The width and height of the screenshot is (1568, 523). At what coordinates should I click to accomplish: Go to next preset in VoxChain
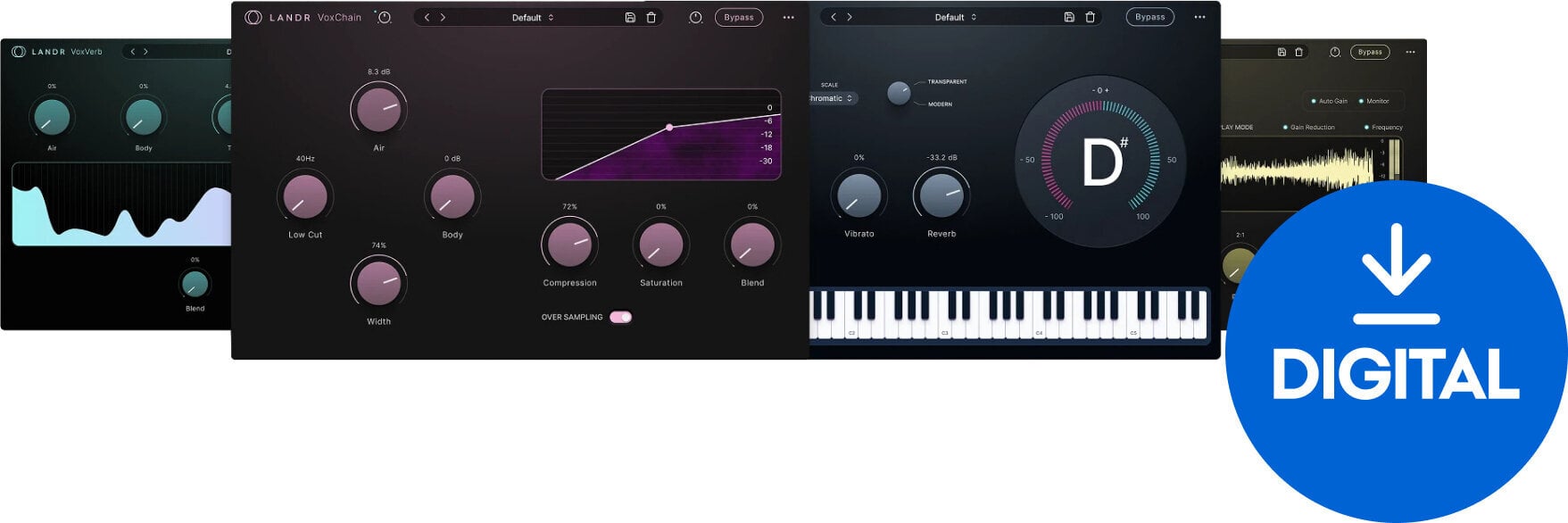click(x=443, y=17)
